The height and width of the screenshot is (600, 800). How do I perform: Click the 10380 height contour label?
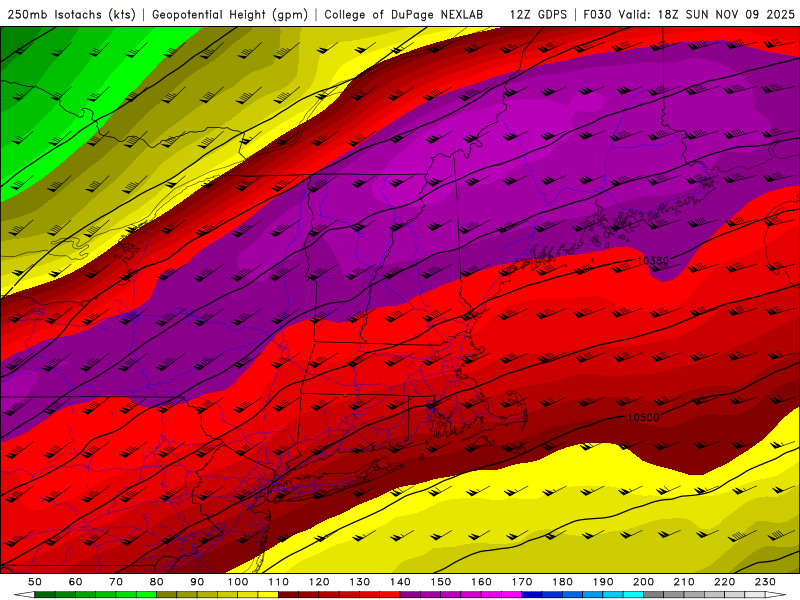coord(653,261)
